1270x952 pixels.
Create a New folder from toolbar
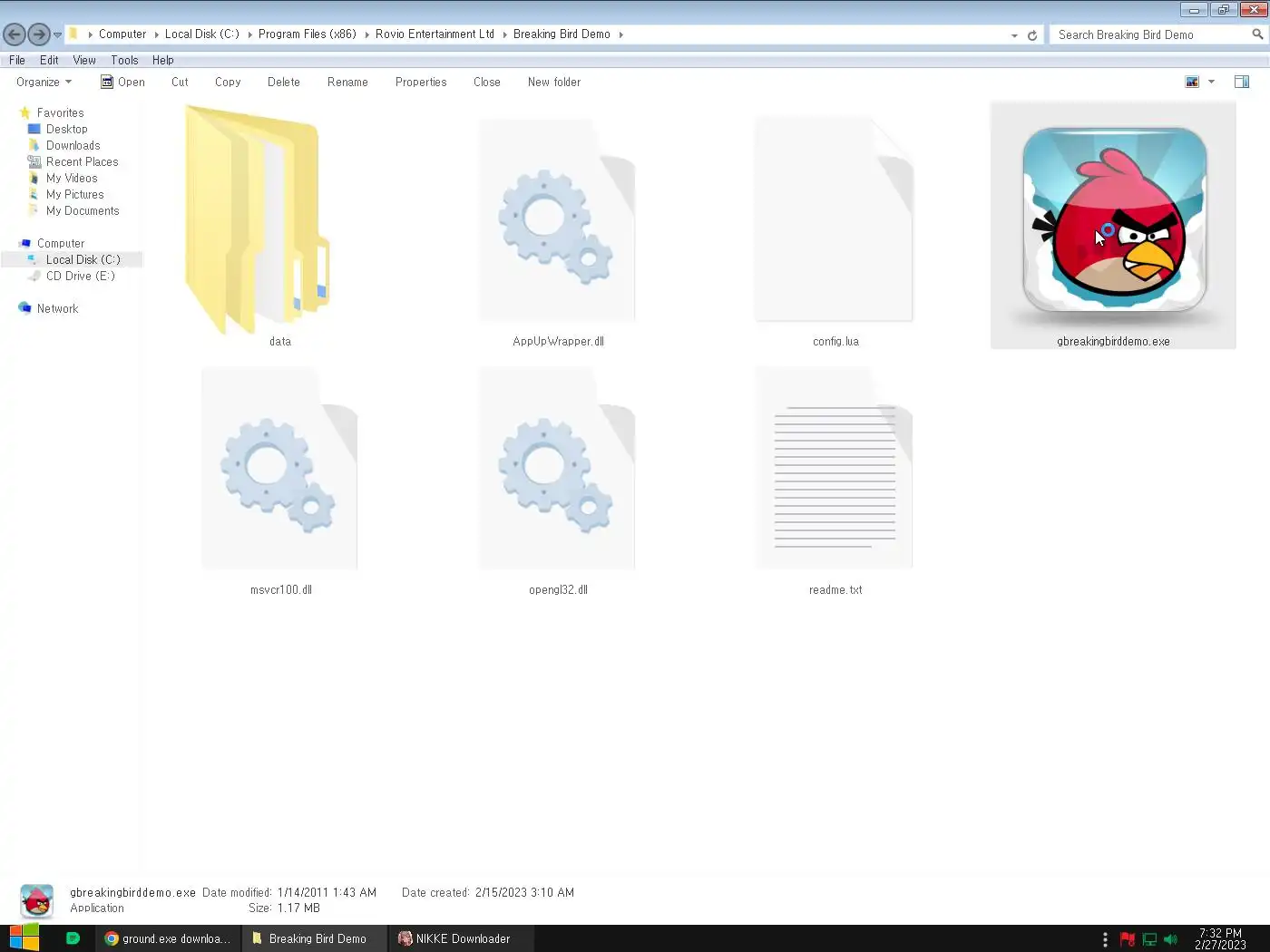pyautogui.click(x=554, y=82)
